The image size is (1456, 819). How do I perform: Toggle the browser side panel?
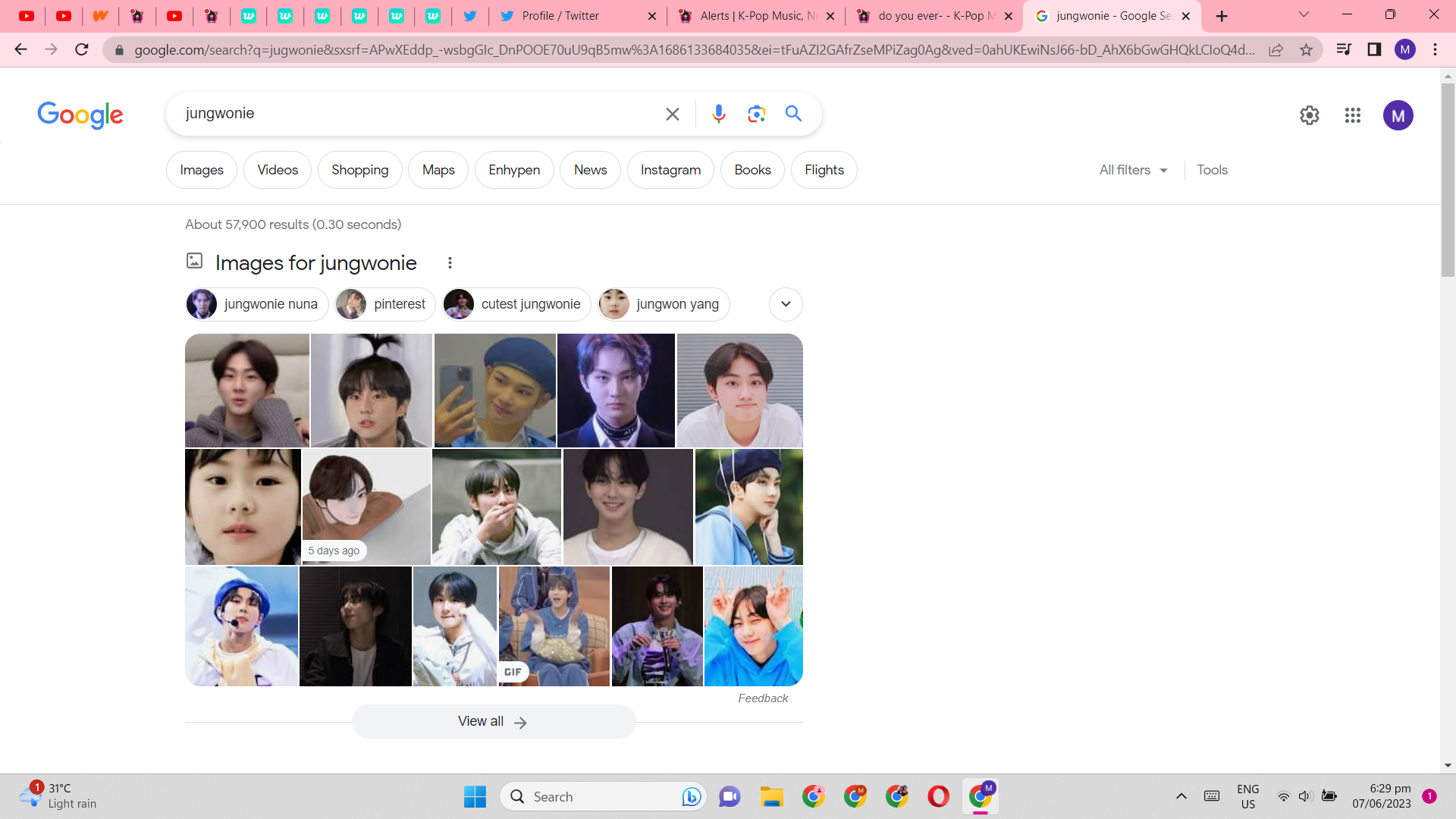click(1374, 49)
